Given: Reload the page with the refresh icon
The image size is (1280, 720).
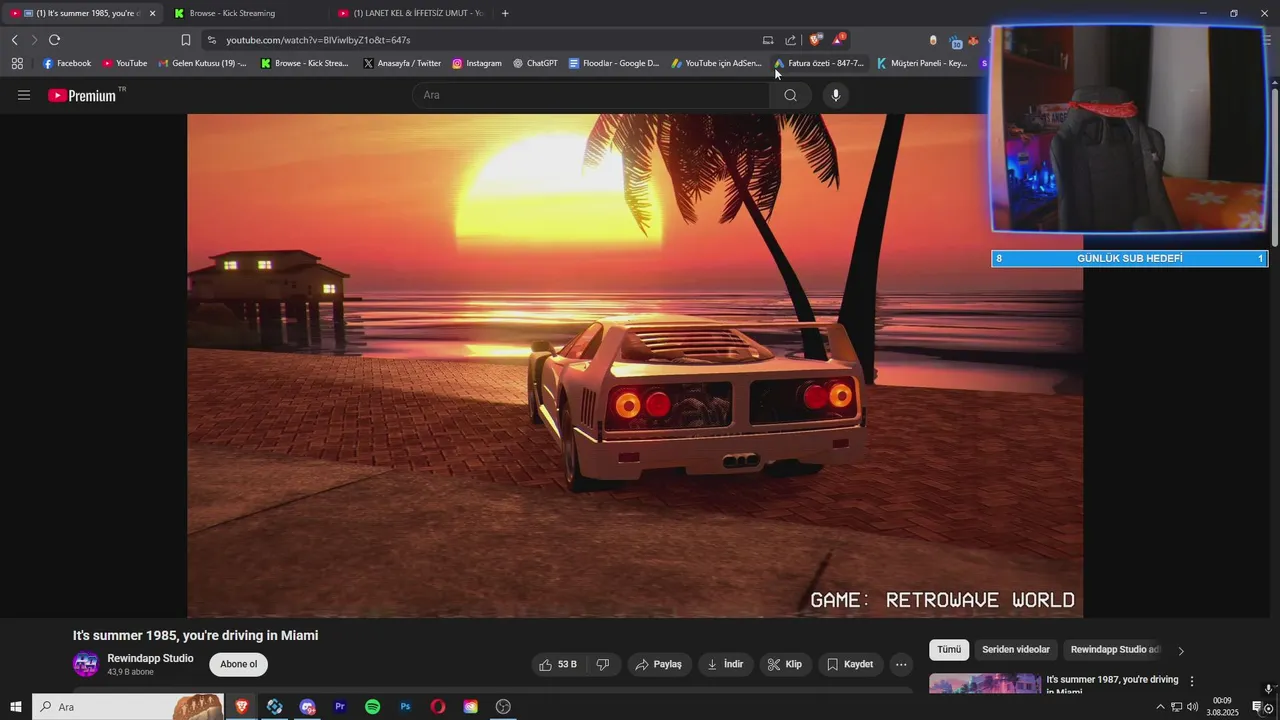Looking at the screenshot, I should pyautogui.click(x=54, y=40).
